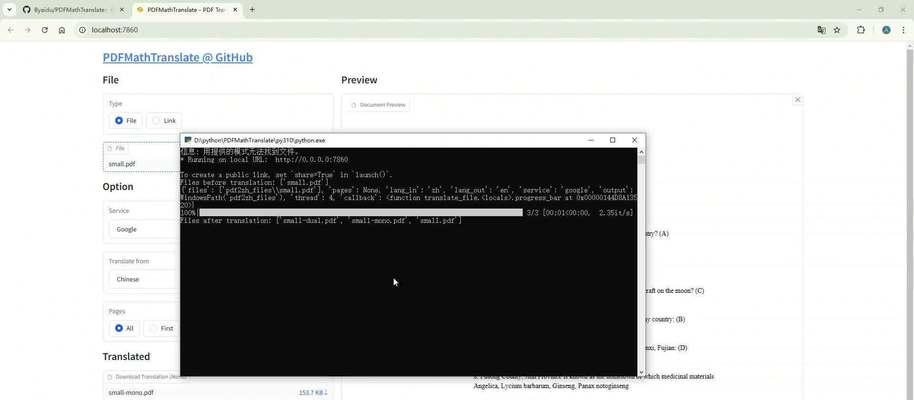Go back in browser history

pos(10,30)
